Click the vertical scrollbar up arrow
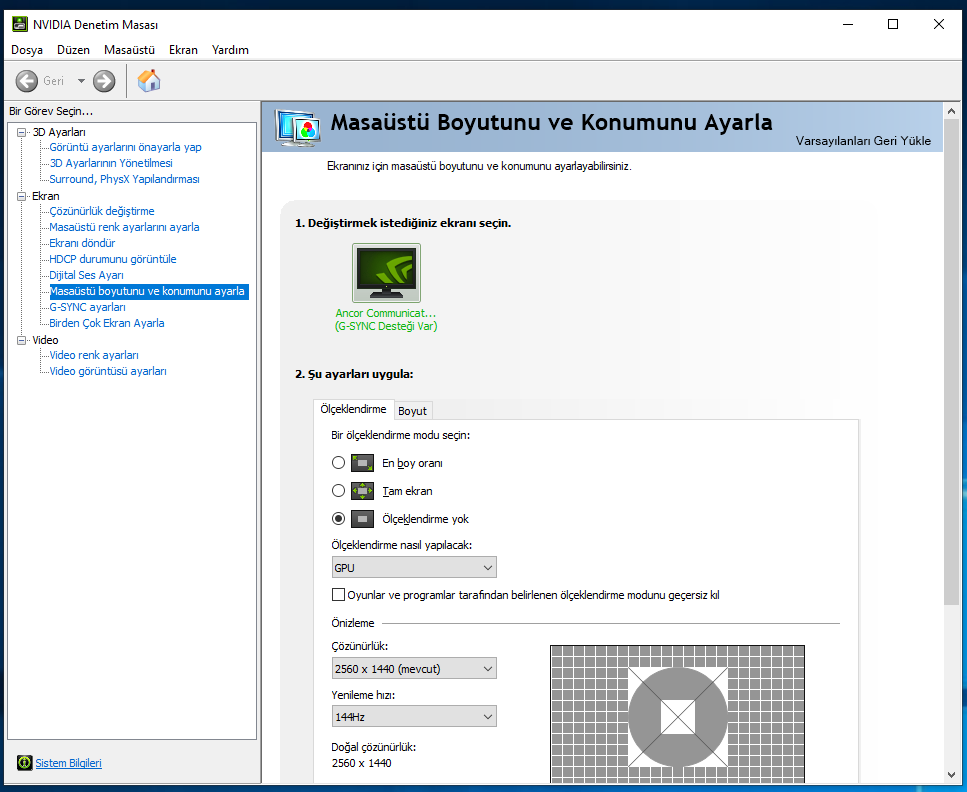 951,111
